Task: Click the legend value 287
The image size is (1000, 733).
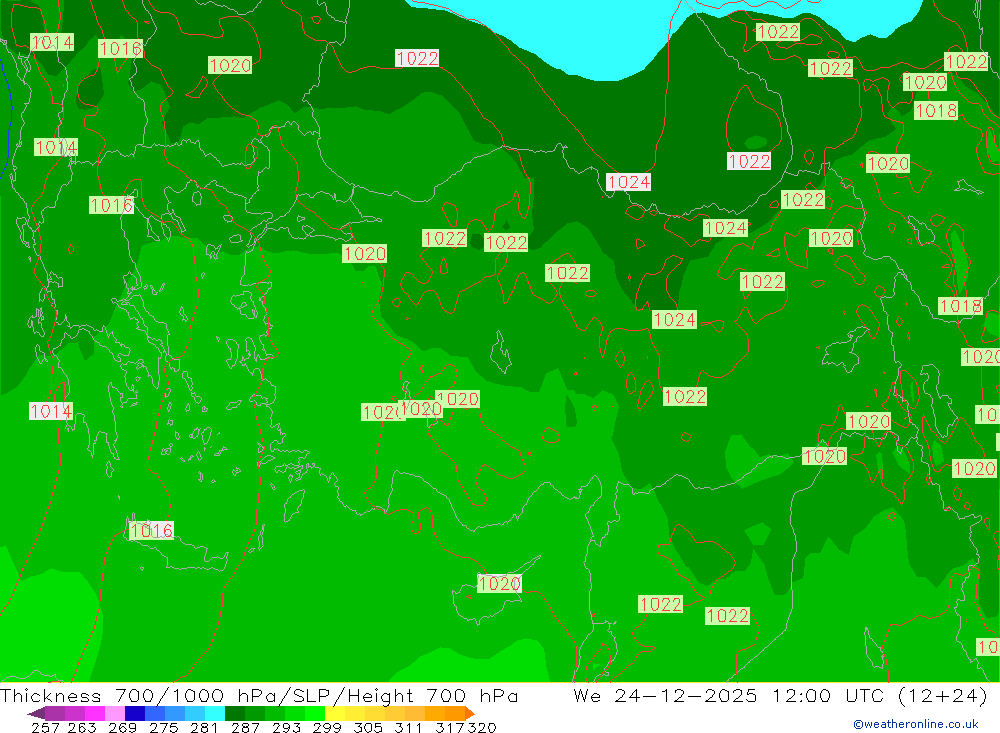Action: pyautogui.click(x=245, y=727)
